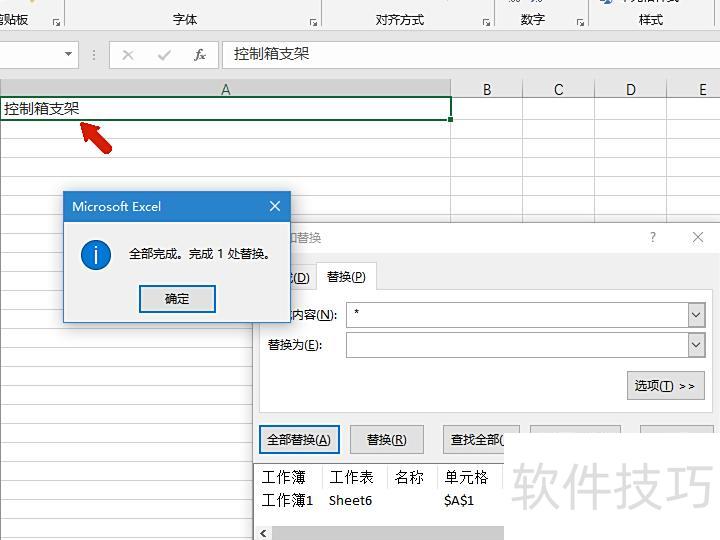Click inside the 替换为 input field
This screenshot has width=720, height=540.
click(x=516, y=345)
